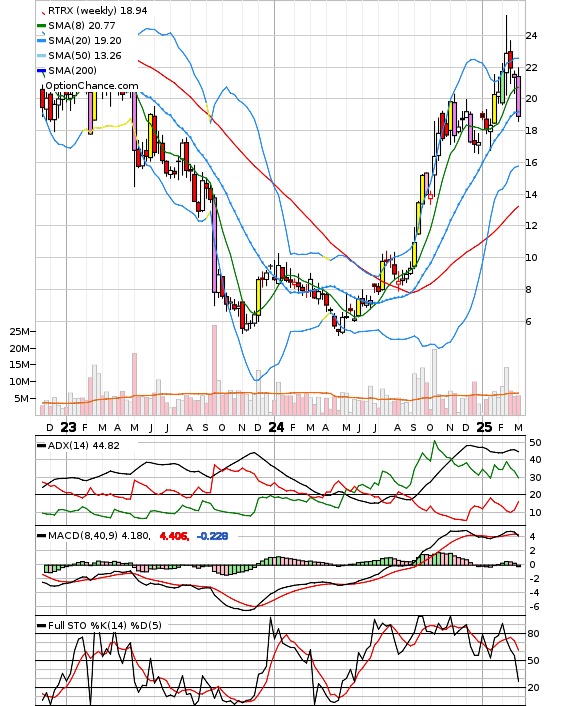The image size is (566, 706).
Task: Click the black Full STO legend marker
Action: point(41,626)
